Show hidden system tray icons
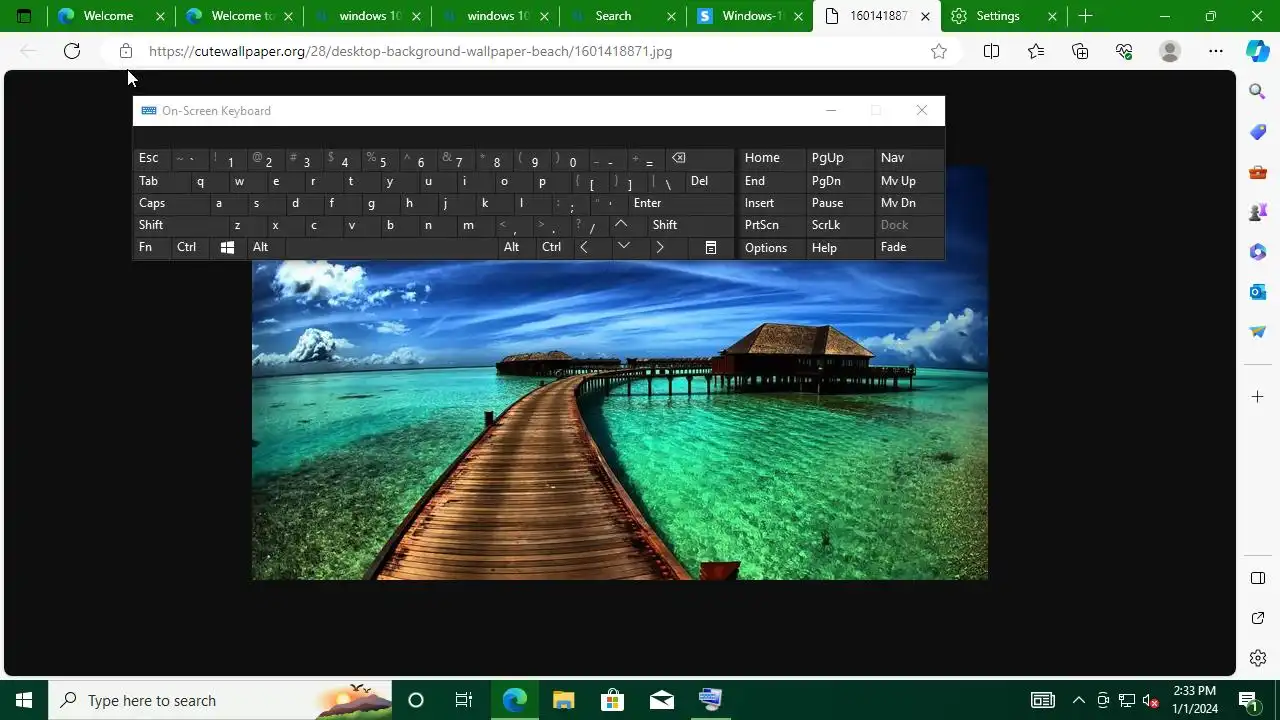1280x720 pixels. 1078,700
